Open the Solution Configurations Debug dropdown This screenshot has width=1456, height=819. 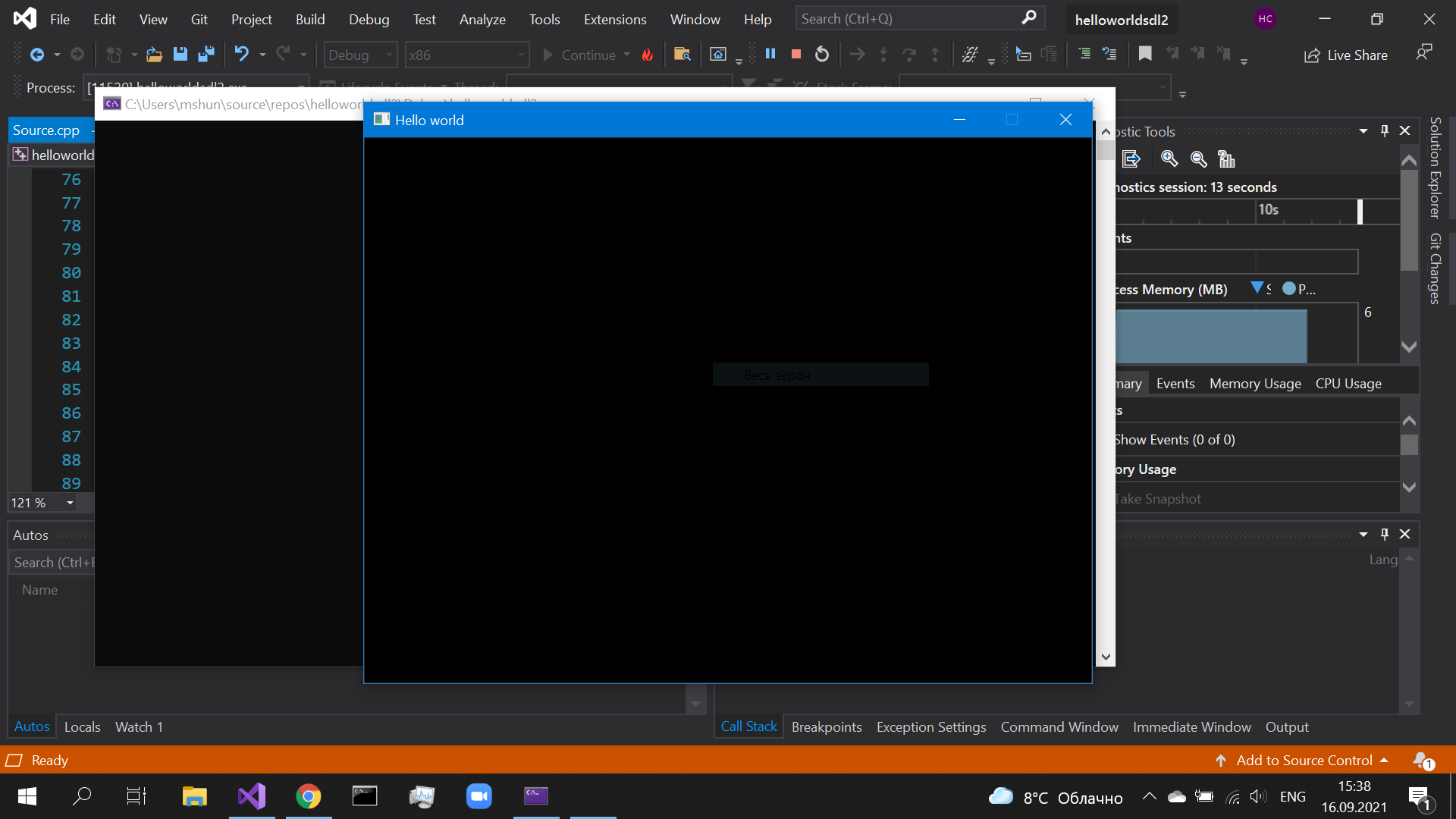coord(360,55)
